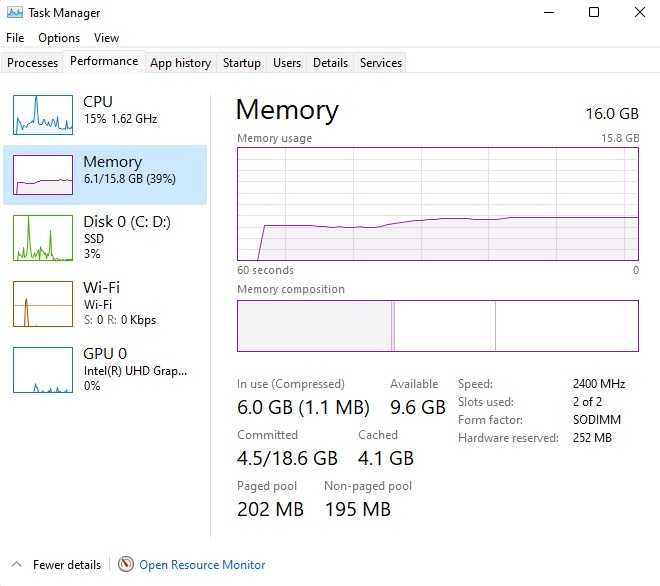Select the CPU mini graph thumbnail
Image resolution: width=660 pixels, height=586 pixels.
(43, 114)
